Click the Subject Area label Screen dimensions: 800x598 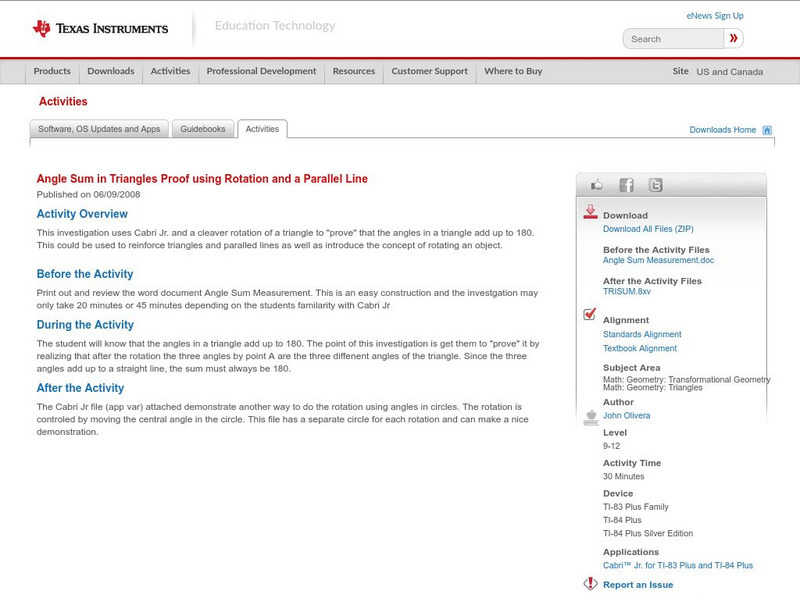click(632, 368)
